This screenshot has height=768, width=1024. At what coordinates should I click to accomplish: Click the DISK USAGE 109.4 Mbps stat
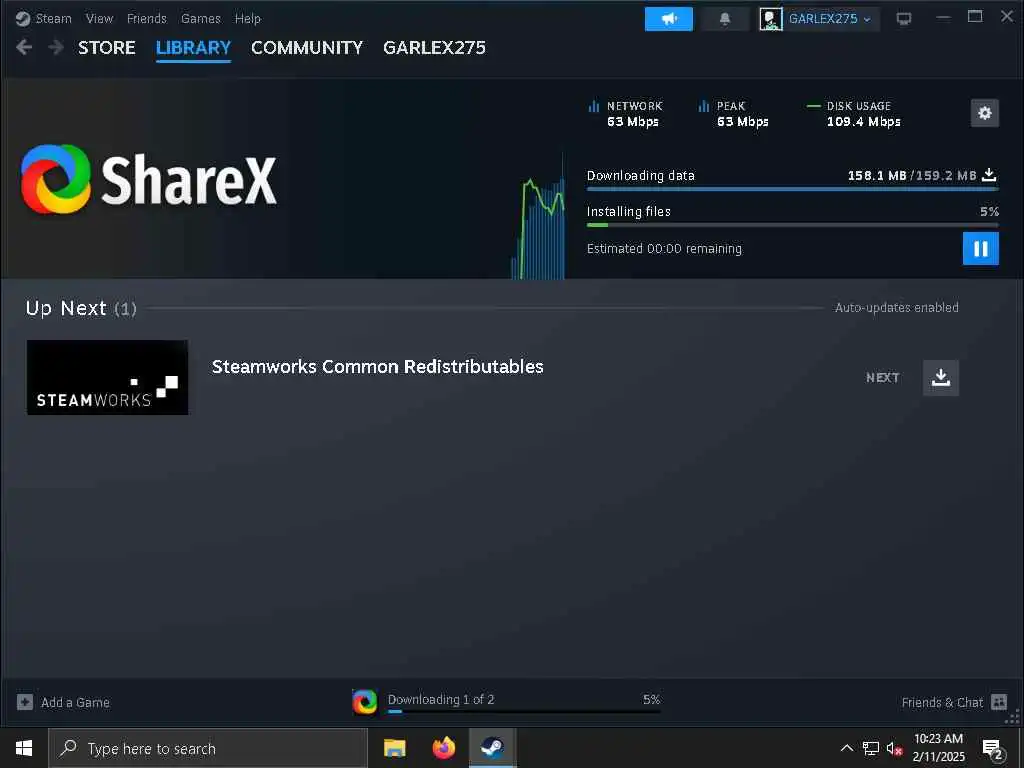854,114
